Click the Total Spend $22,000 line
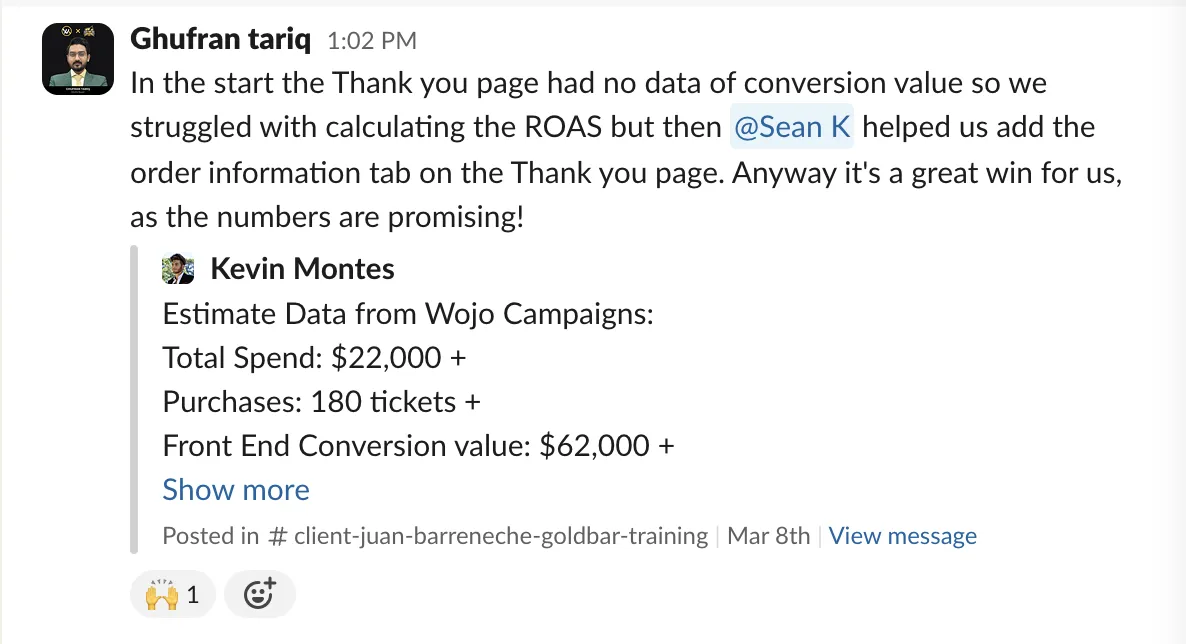This screenshot has height=644, width=1186. (314, 357)
